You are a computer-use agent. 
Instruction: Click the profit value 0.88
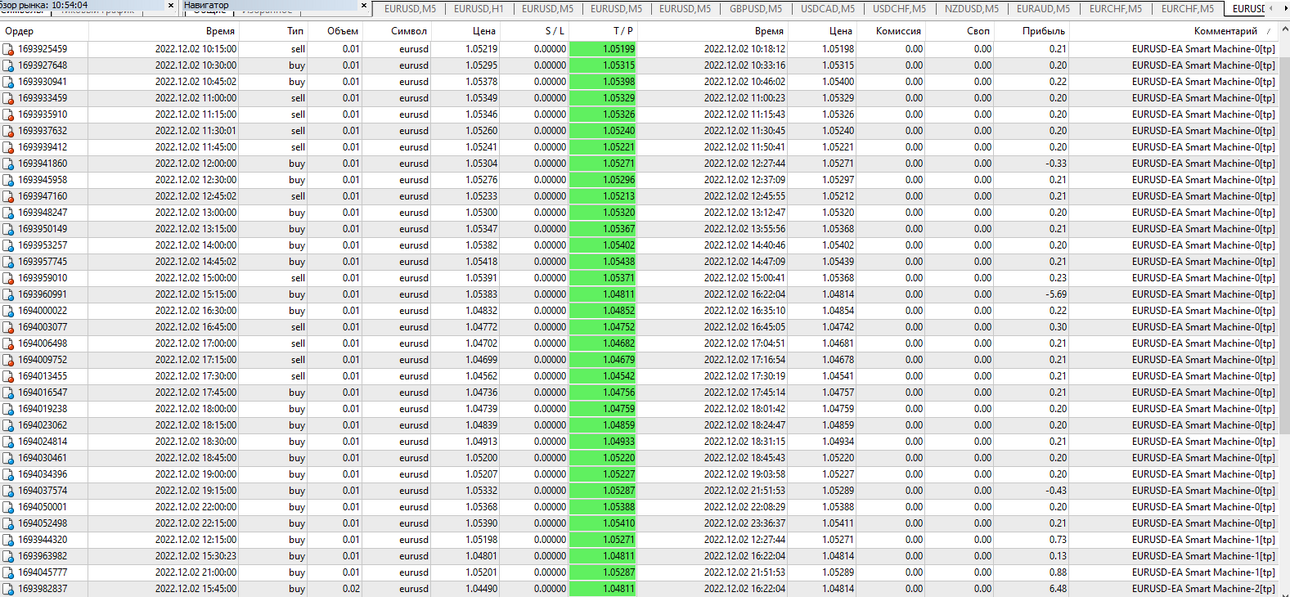point(1057,572)
